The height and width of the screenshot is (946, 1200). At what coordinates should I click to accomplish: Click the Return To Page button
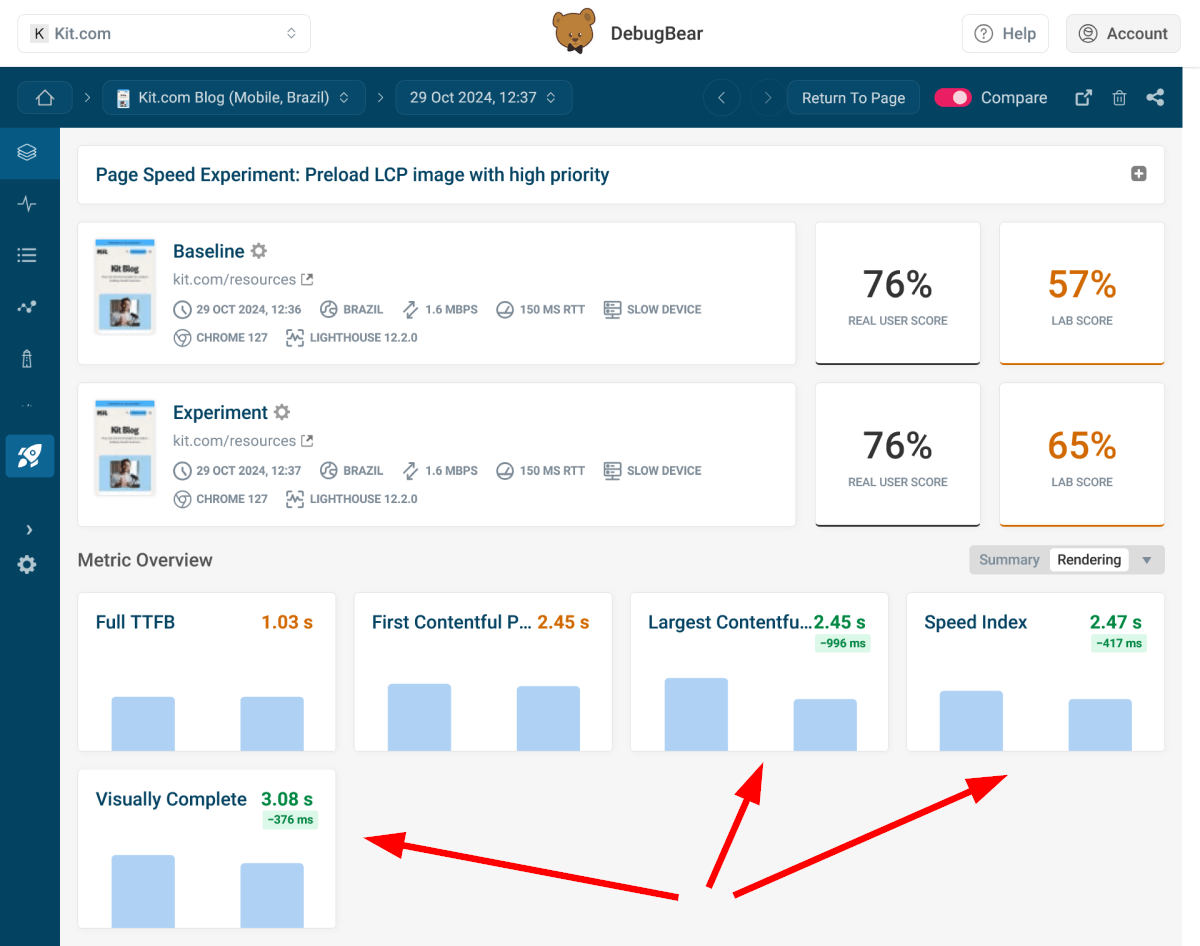coord(853,98)
